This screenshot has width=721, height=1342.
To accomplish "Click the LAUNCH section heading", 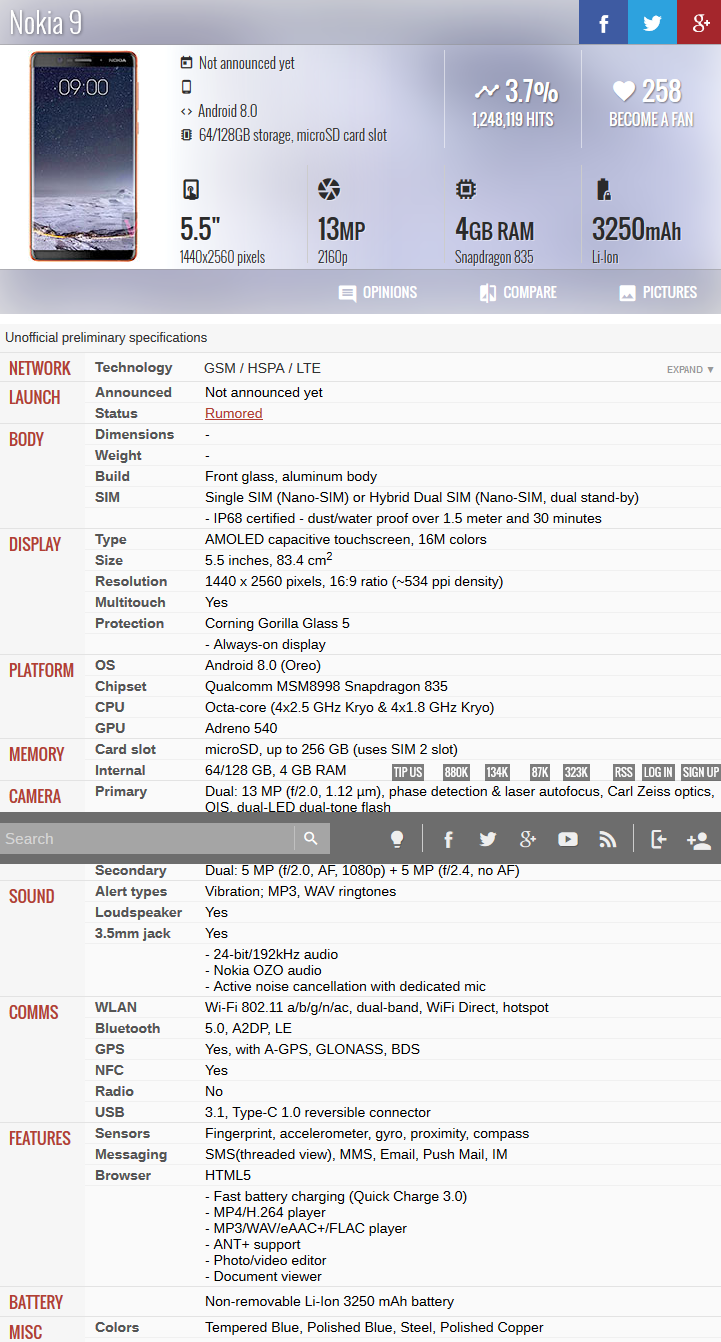I will click(35, 397).
